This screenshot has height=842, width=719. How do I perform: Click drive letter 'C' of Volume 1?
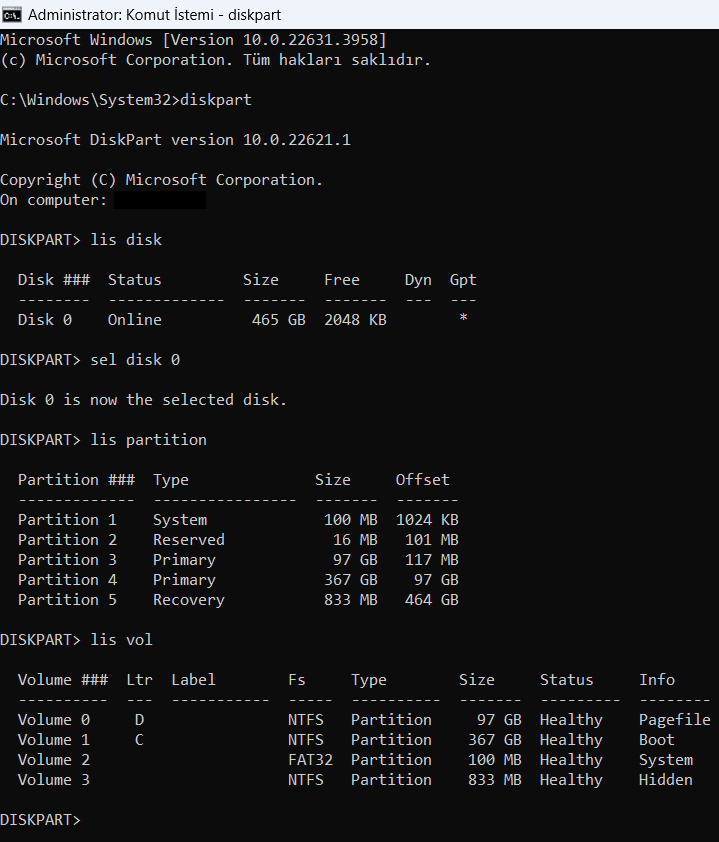139,740
